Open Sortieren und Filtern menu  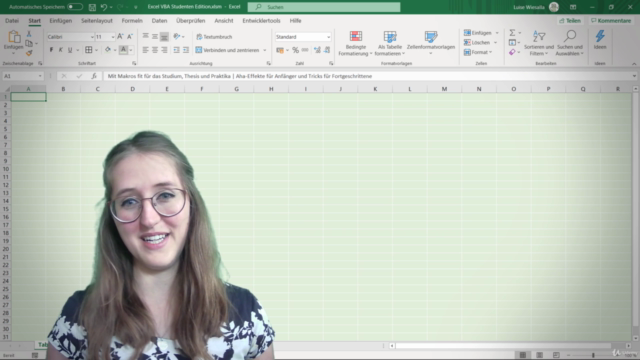539,43
